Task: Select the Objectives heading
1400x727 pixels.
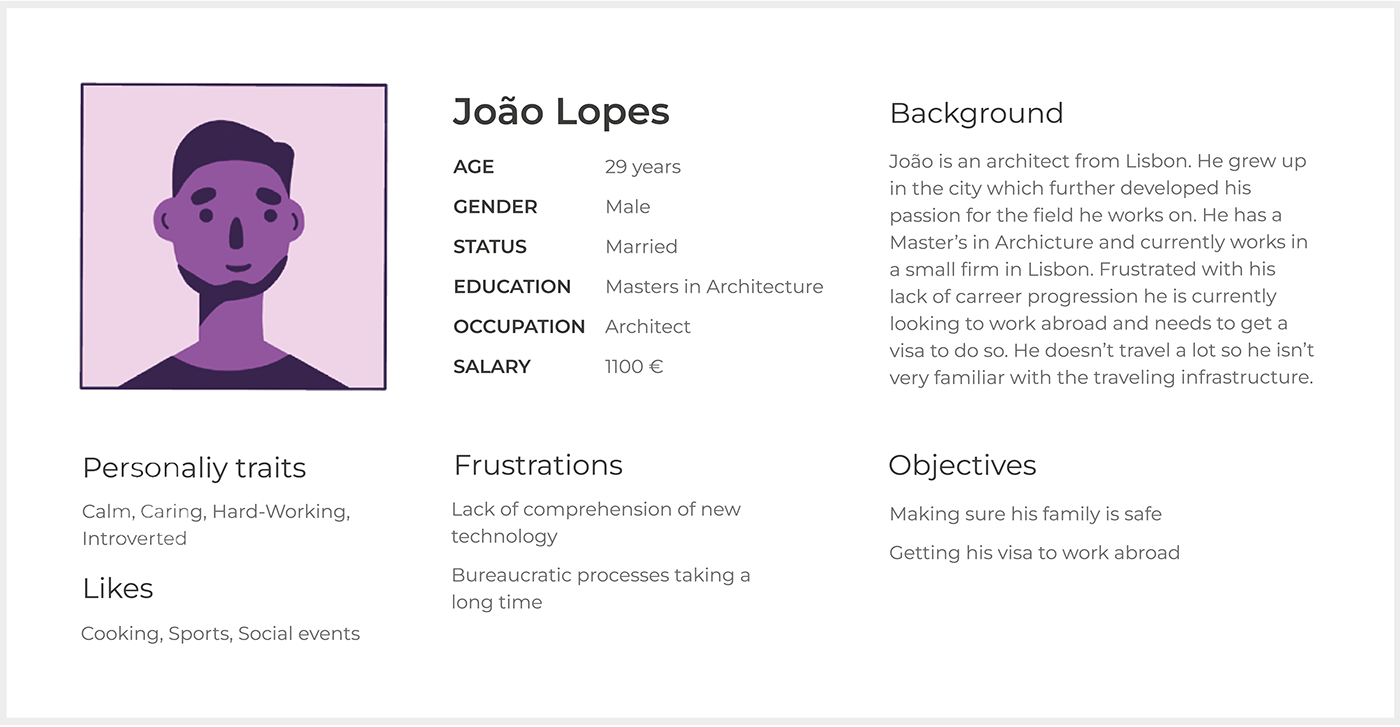Action: [962, 466]
